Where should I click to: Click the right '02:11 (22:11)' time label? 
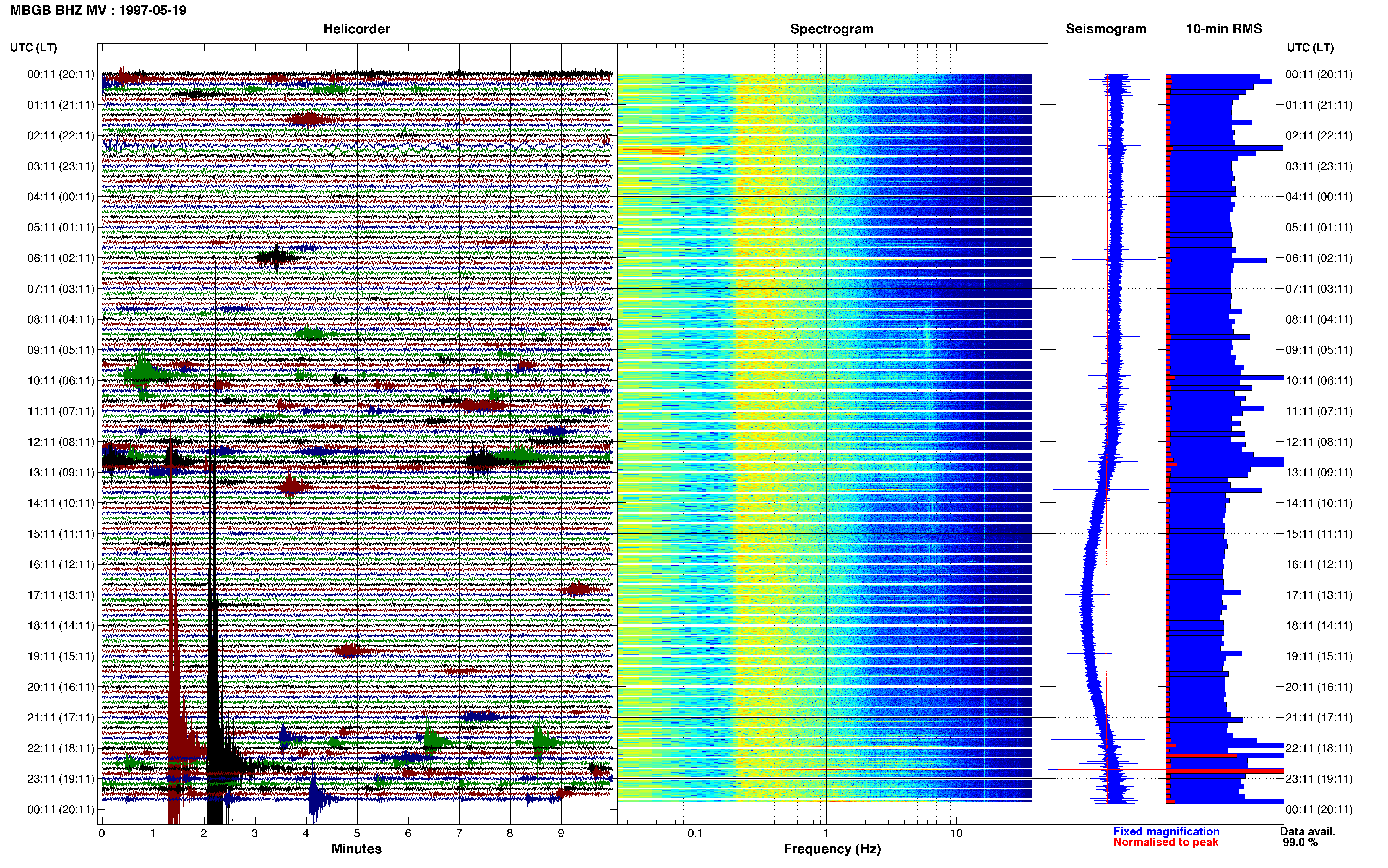1319,135
